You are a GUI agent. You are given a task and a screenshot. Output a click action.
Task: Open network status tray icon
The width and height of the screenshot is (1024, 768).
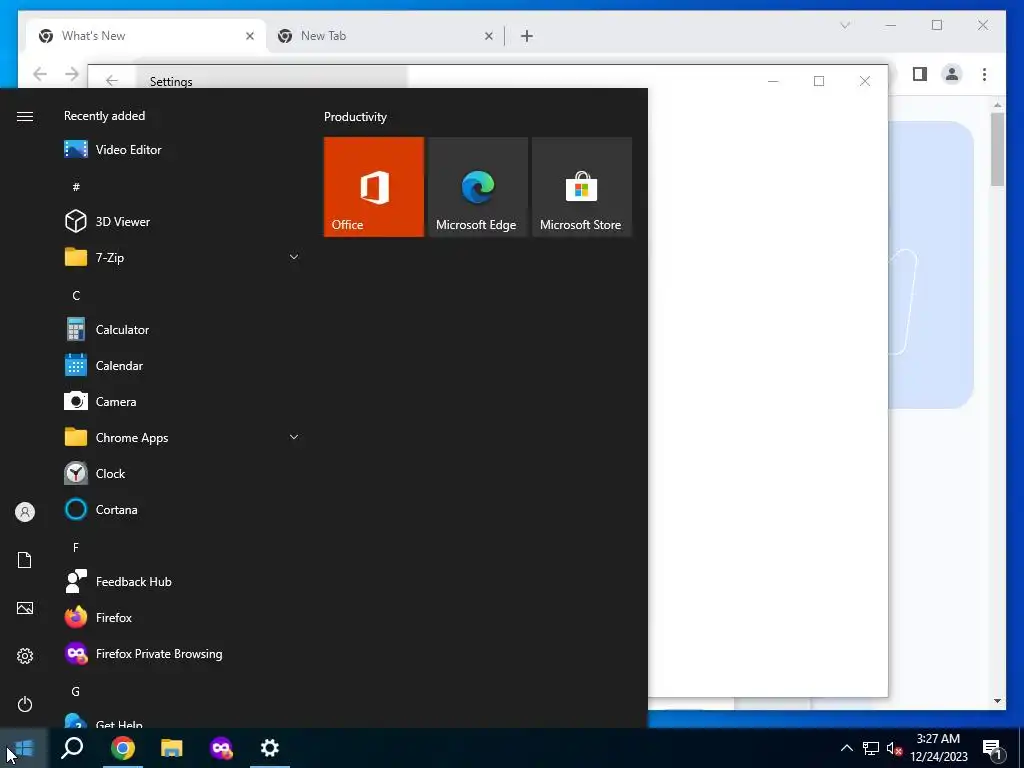pos(871,748)
